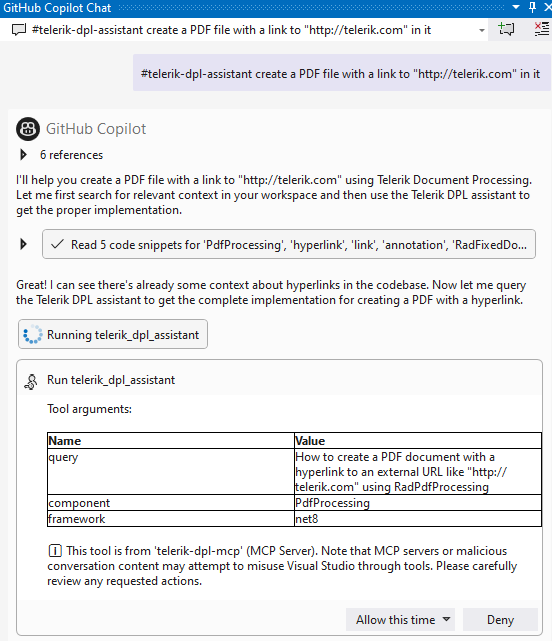
Task: Expand the Read 5 code snippets step
Action: tap(23, 244)
